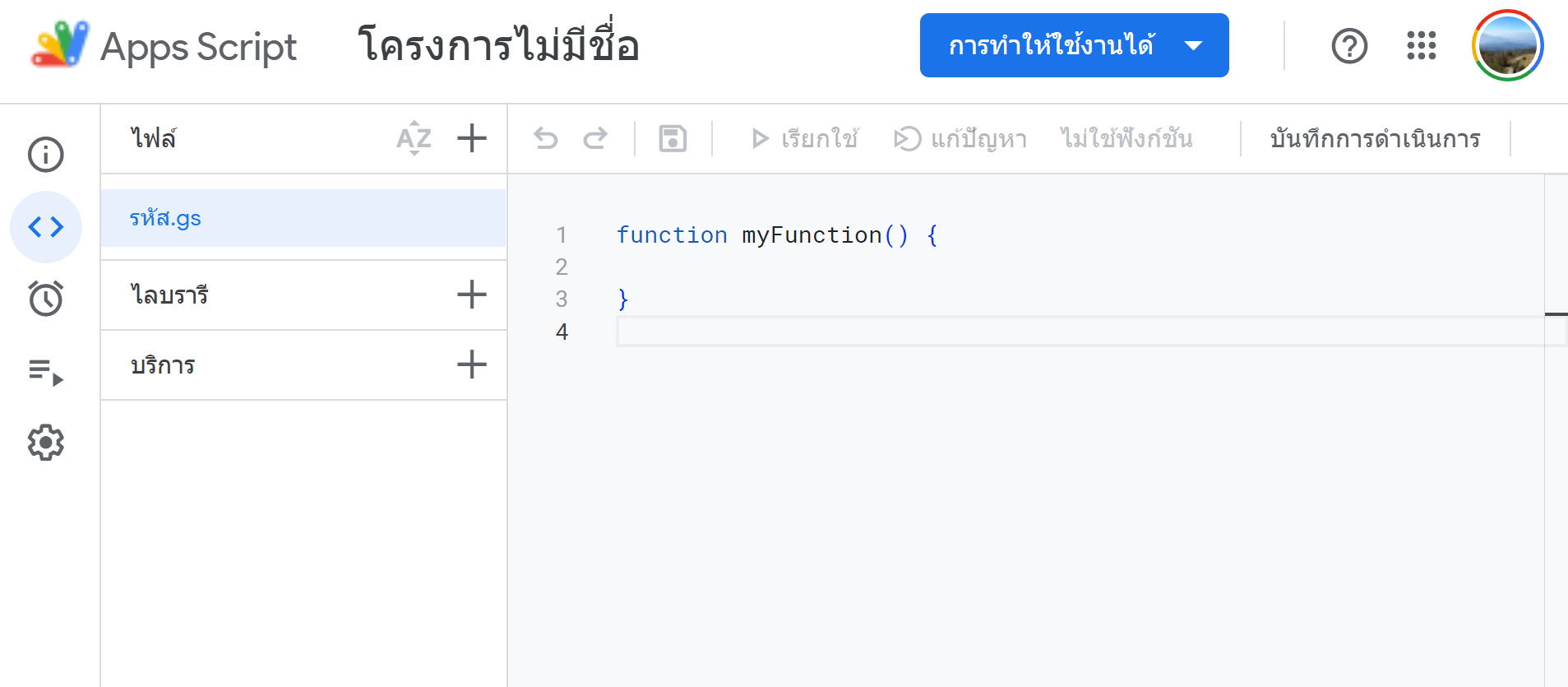Click the Undo arrow in toolbar
The height and width of the screenshot is (687, 1568).
pyautogui.click(x=546, y=138)
